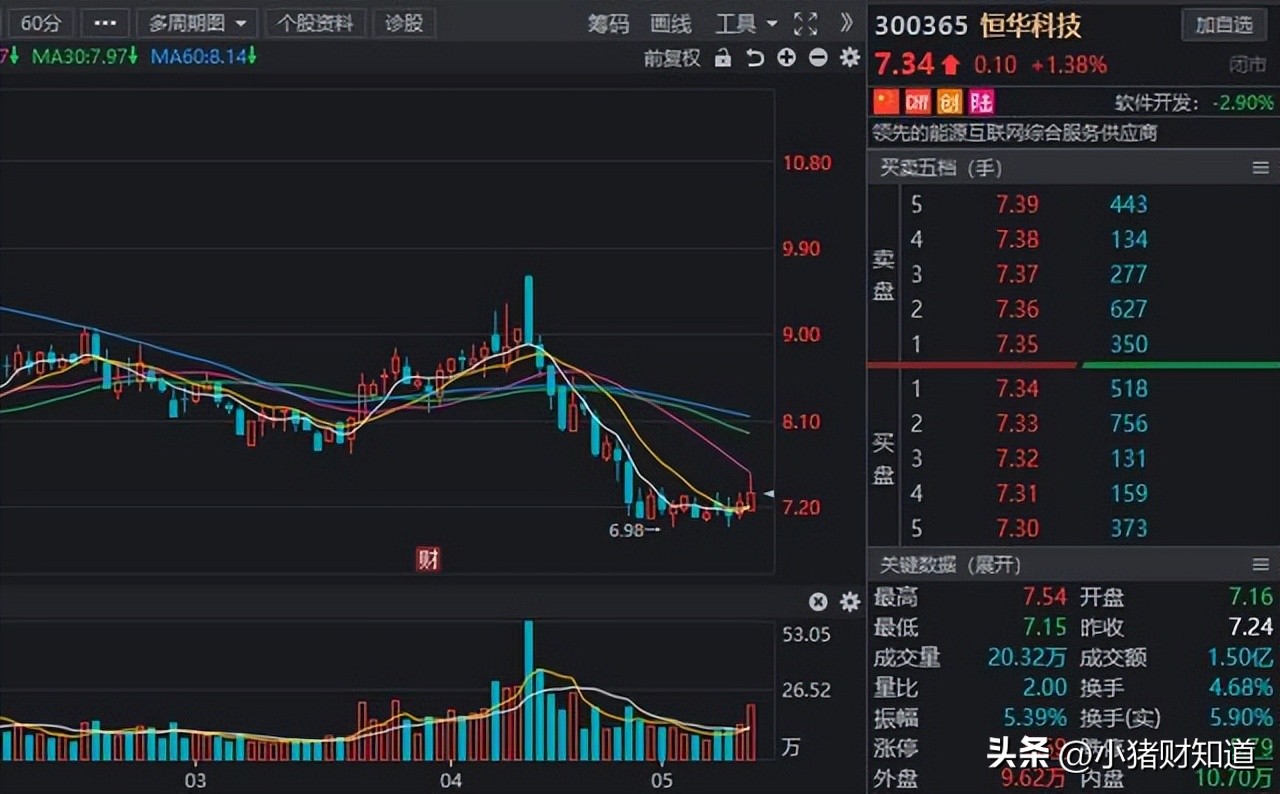The image size is (1280, 794).
Task: Click the 60分 period button
Action: [x=40, y=22]
